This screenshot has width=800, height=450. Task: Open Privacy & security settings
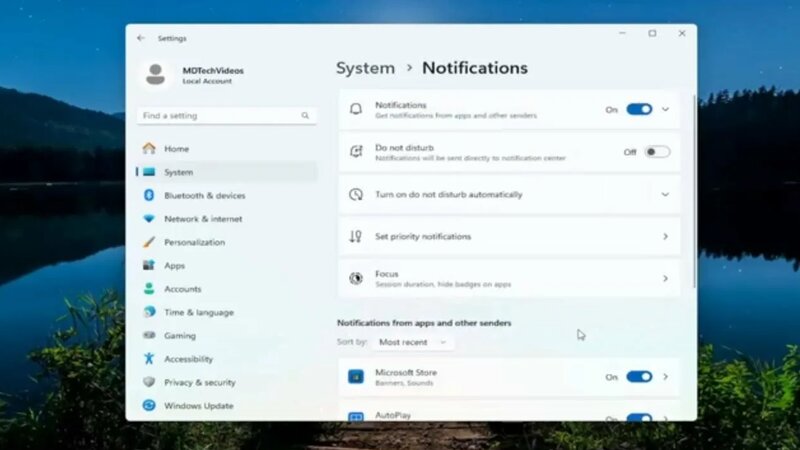[227, 382]
